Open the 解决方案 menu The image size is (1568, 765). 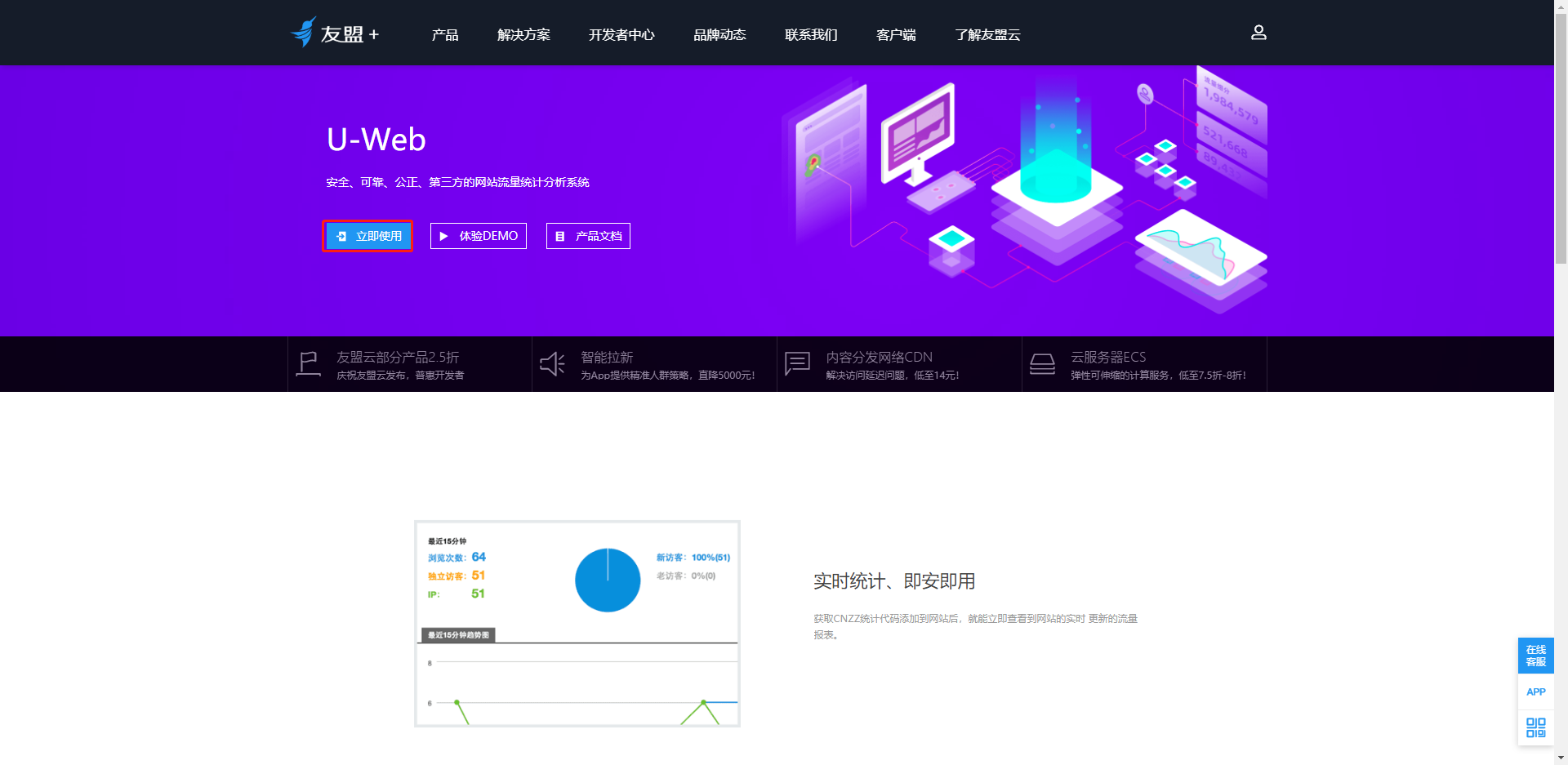[x=523, y=34]
